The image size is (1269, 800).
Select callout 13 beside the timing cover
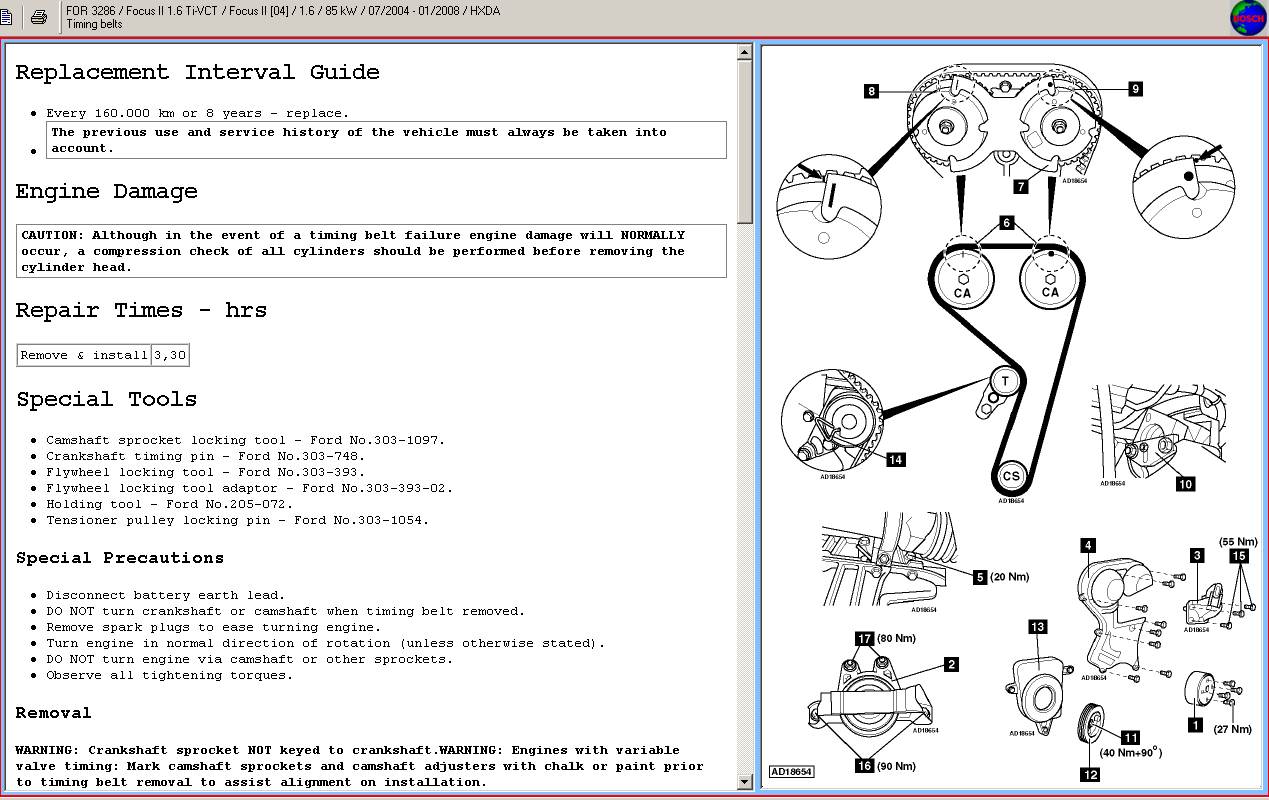point(1038,627)
